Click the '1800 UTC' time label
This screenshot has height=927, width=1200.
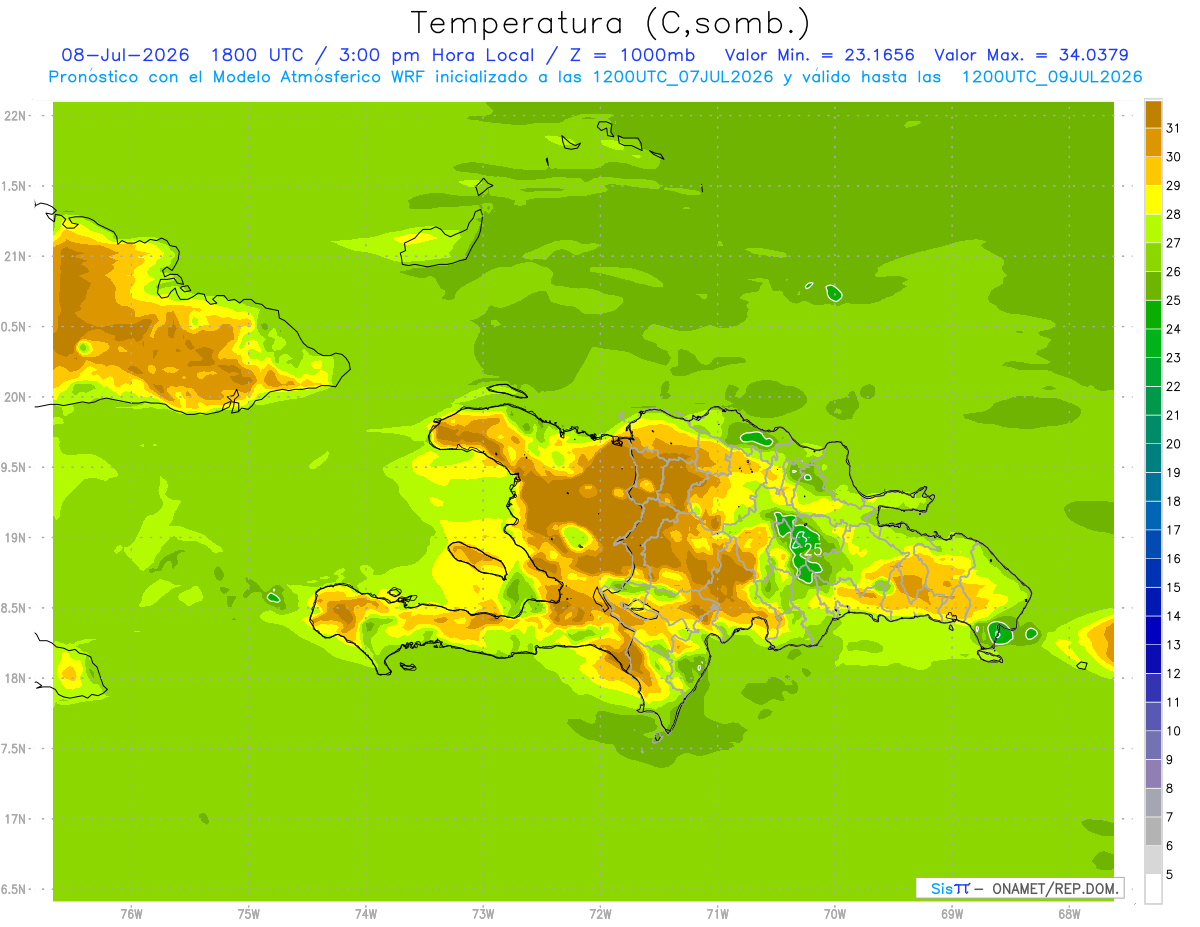[x=258, y=55]
